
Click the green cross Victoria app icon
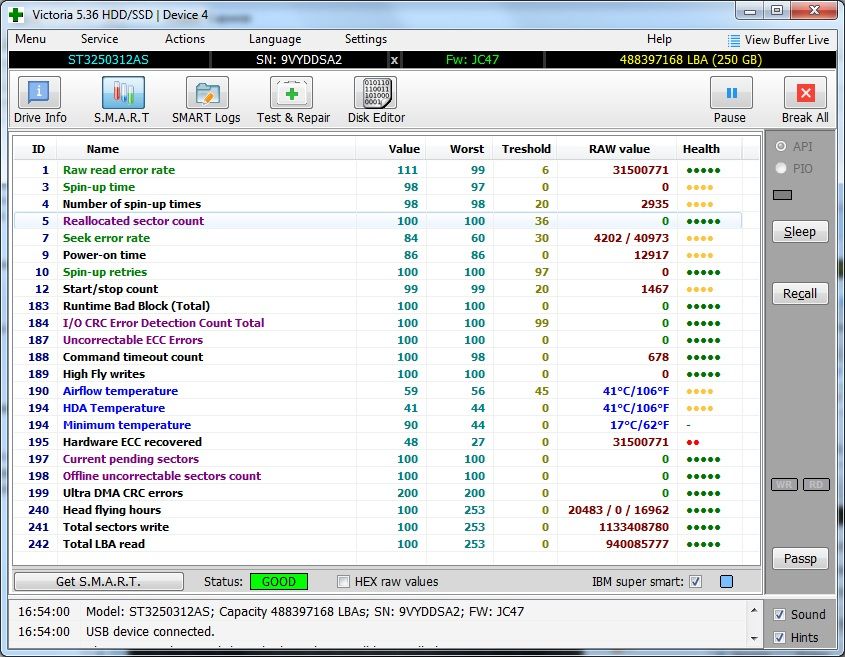pyautogui.click(x=16, y=15)
